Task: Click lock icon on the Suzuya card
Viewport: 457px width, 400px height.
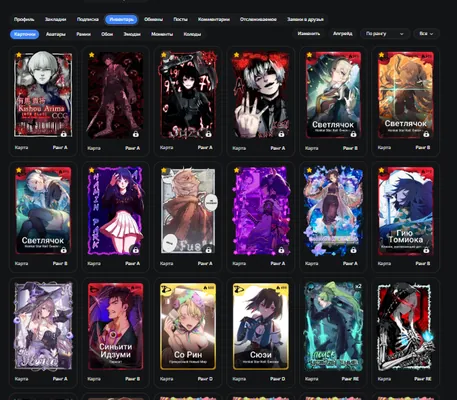Action: coord(208,134)
